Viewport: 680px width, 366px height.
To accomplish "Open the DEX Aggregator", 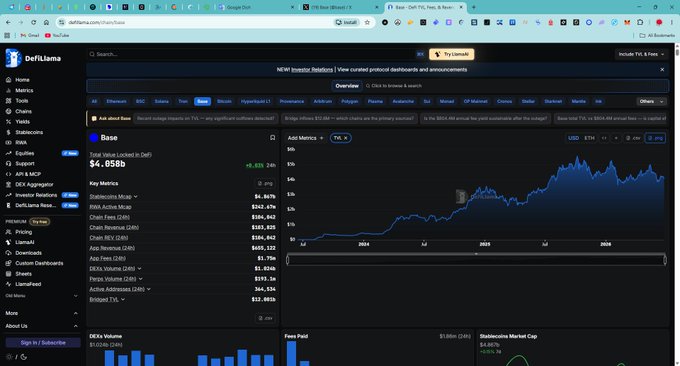I will click(29, 184).
